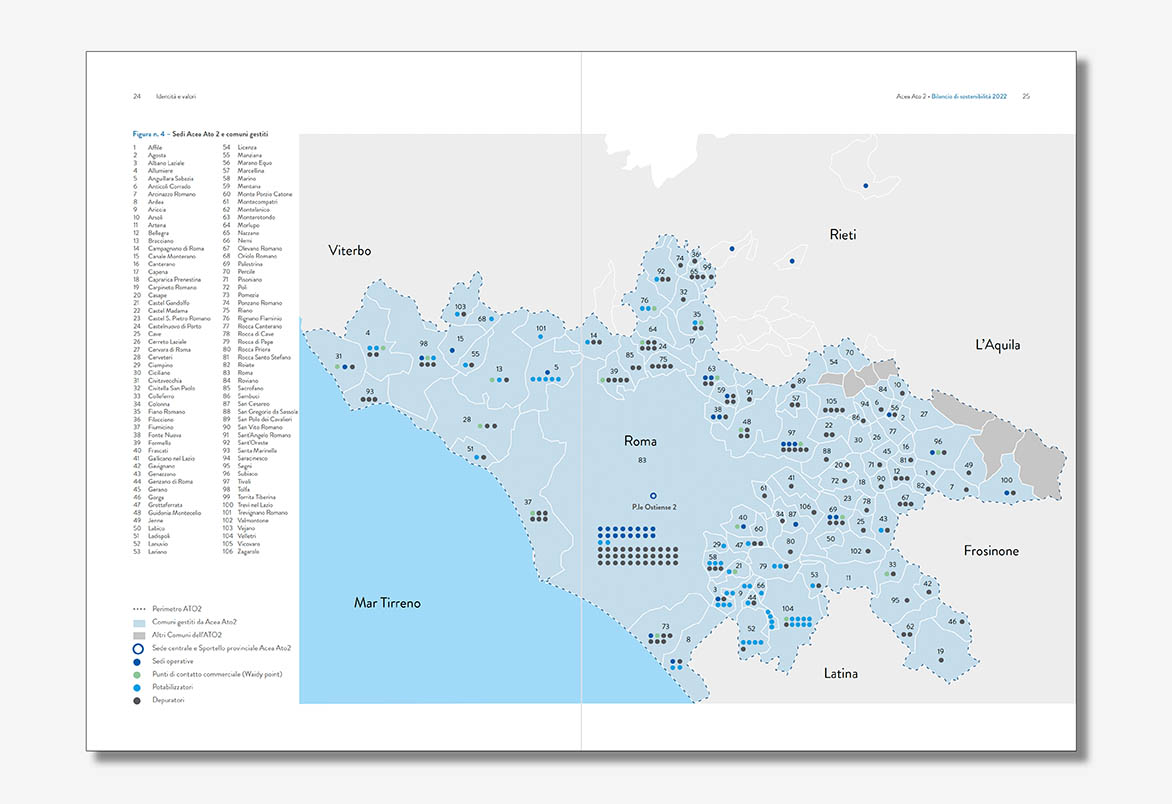Click the dark grey Depuratori legend dot

tap(138, 700)
